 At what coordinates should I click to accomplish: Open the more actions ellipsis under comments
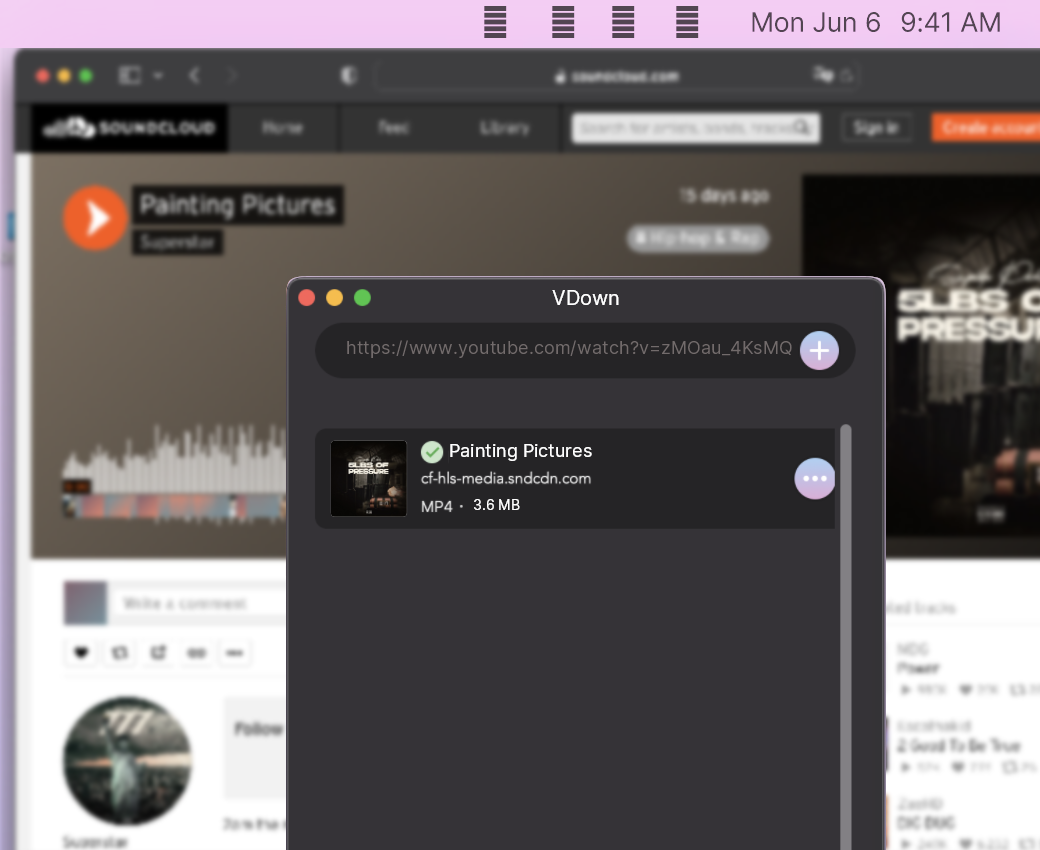(x=235, y=653)
